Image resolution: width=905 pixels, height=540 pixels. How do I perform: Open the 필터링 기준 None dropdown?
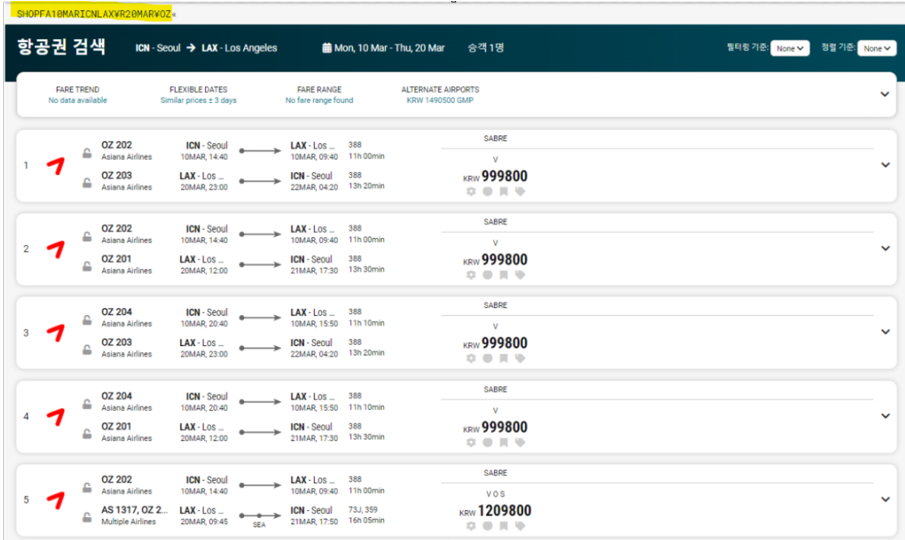(x=790, y=48)
